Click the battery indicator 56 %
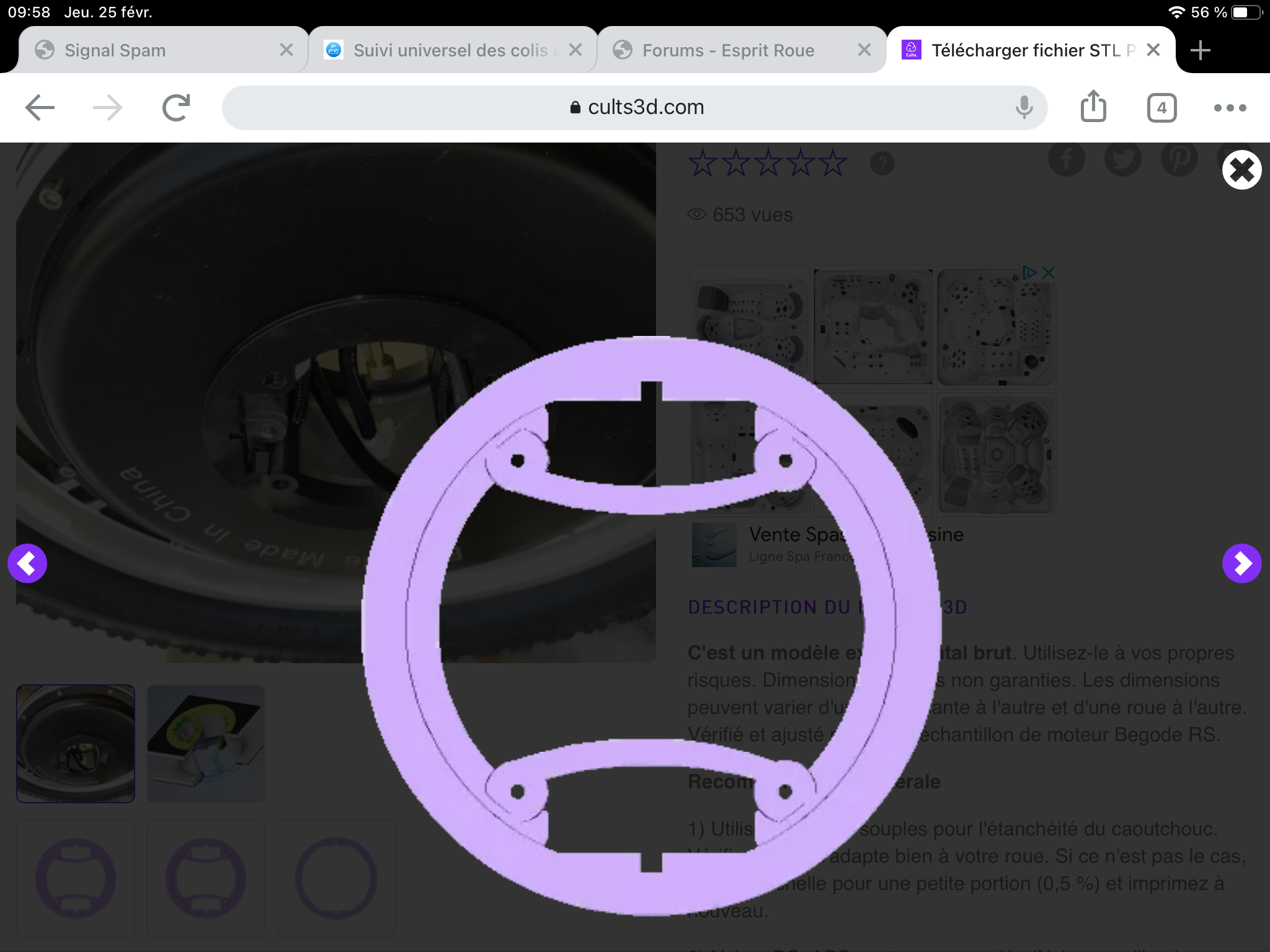This screenshot has height=952, width=1270. (1227, 12)
